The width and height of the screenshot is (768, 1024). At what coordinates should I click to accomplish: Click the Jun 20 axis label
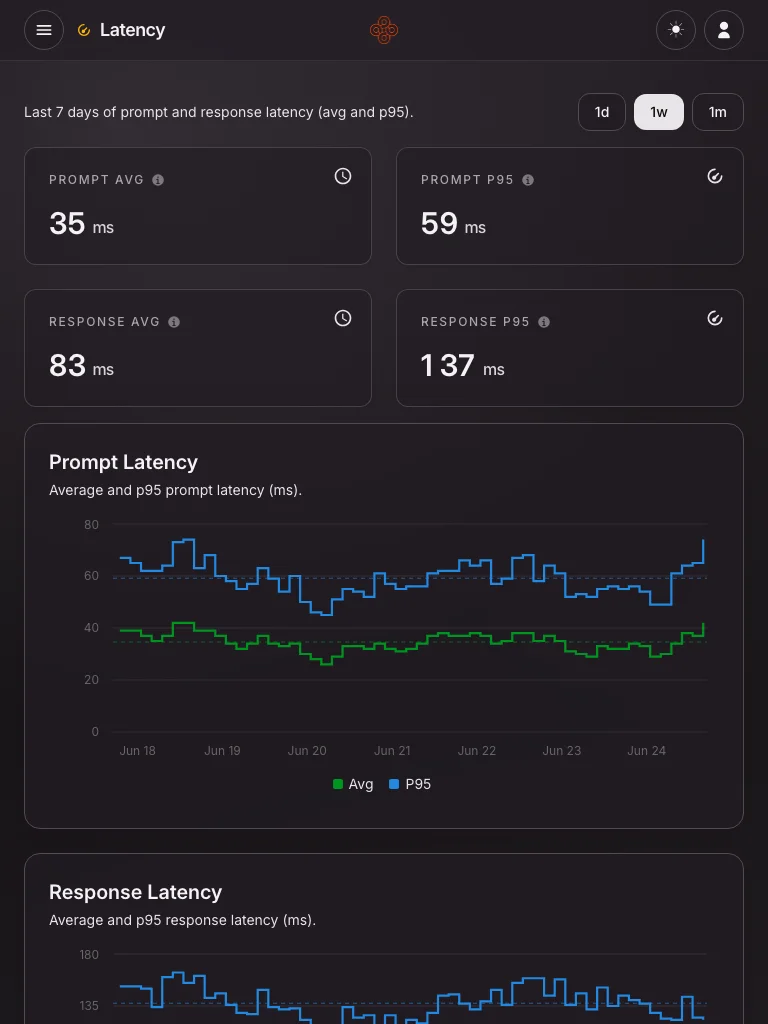point(307,751)
